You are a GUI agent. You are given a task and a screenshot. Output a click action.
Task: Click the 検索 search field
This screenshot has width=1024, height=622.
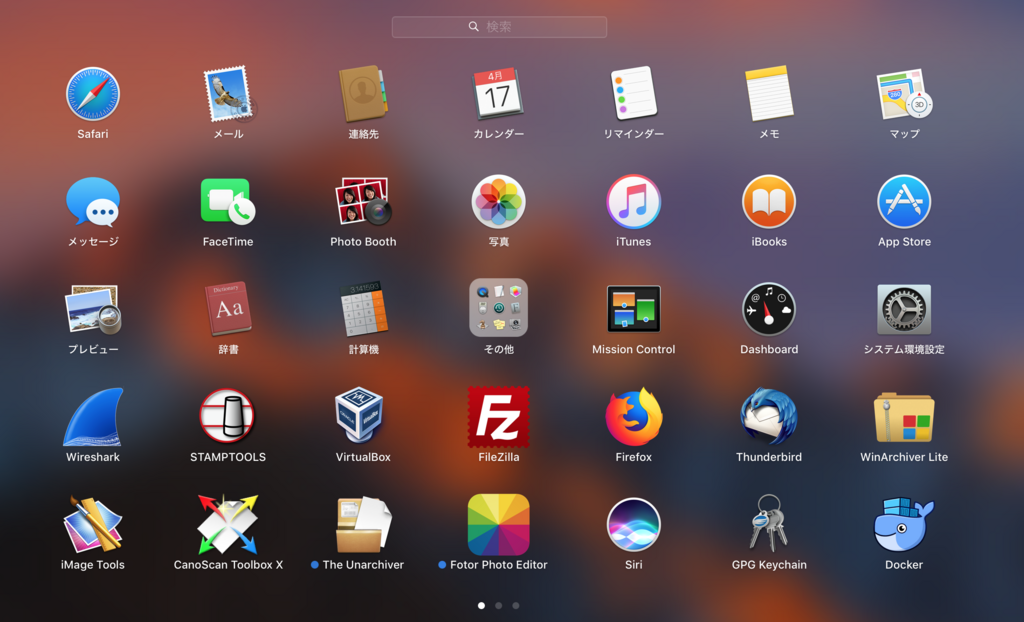click(499, 27)
